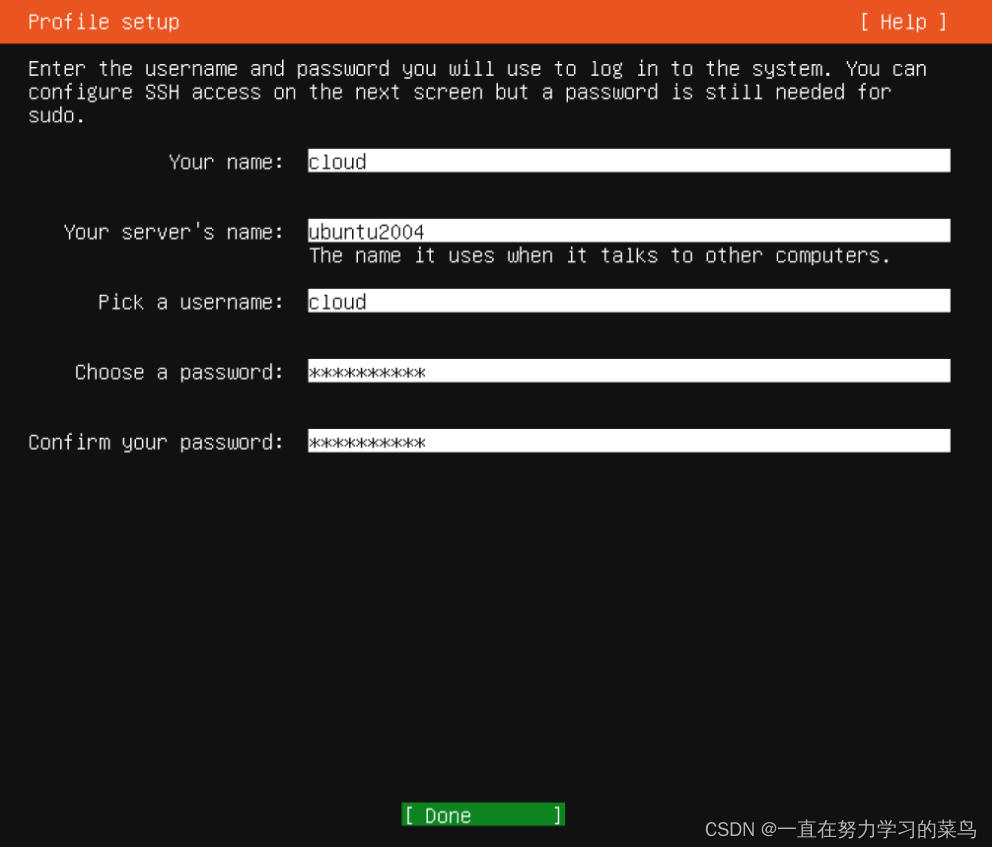Click the instruction paragraph about SSH access
The height and width of the screenshot is (849, 993).
point(478,92)
